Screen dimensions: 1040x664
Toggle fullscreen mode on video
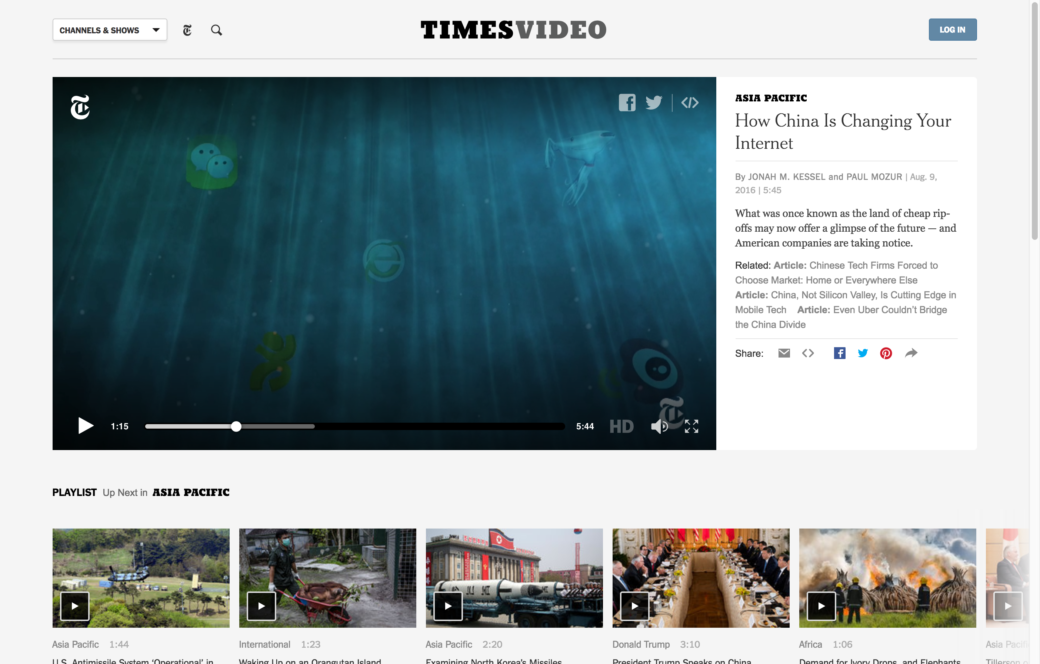tap(691, 426)
